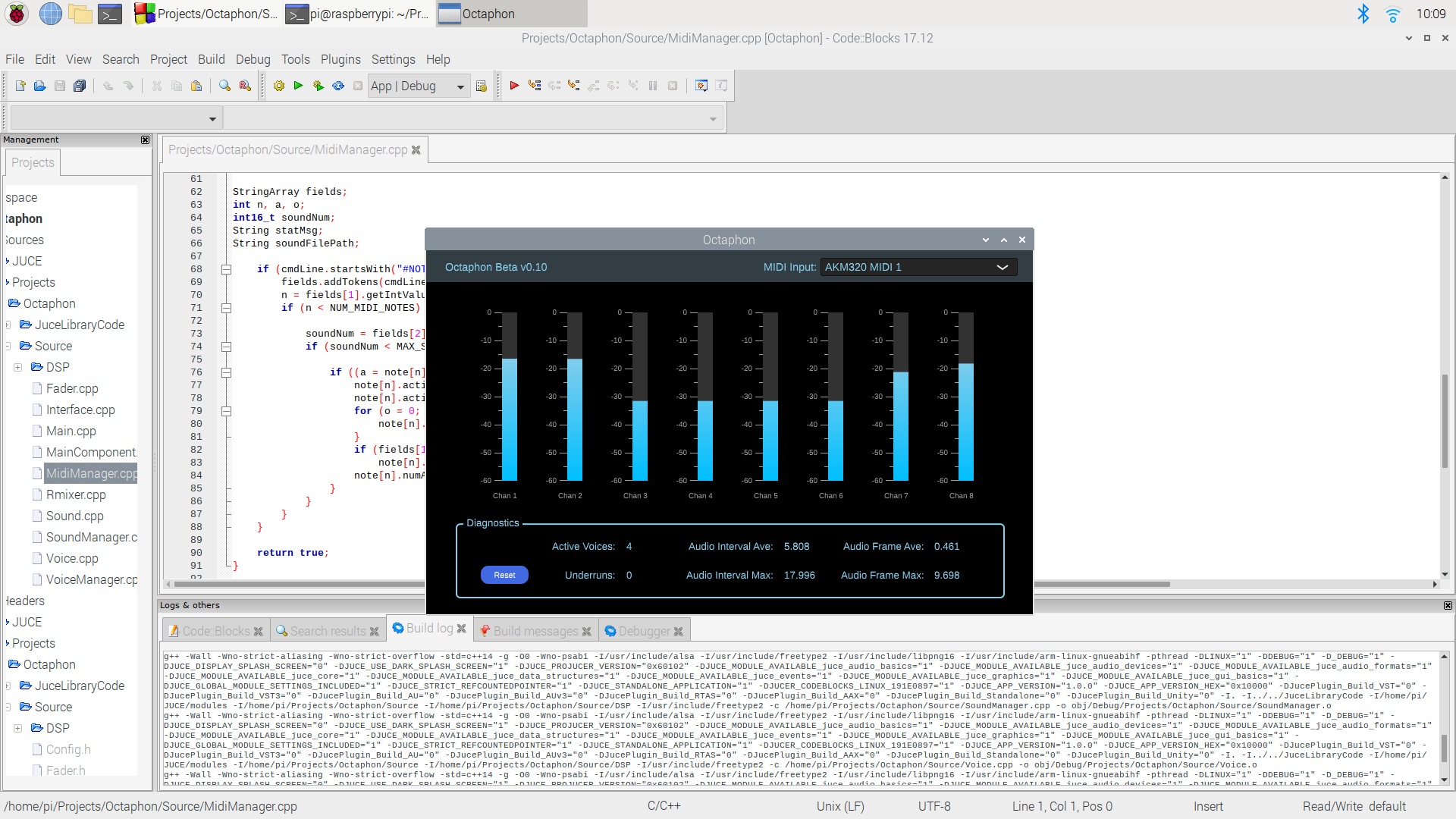
Task: Fold the code block at line 76
Action: 226,372
